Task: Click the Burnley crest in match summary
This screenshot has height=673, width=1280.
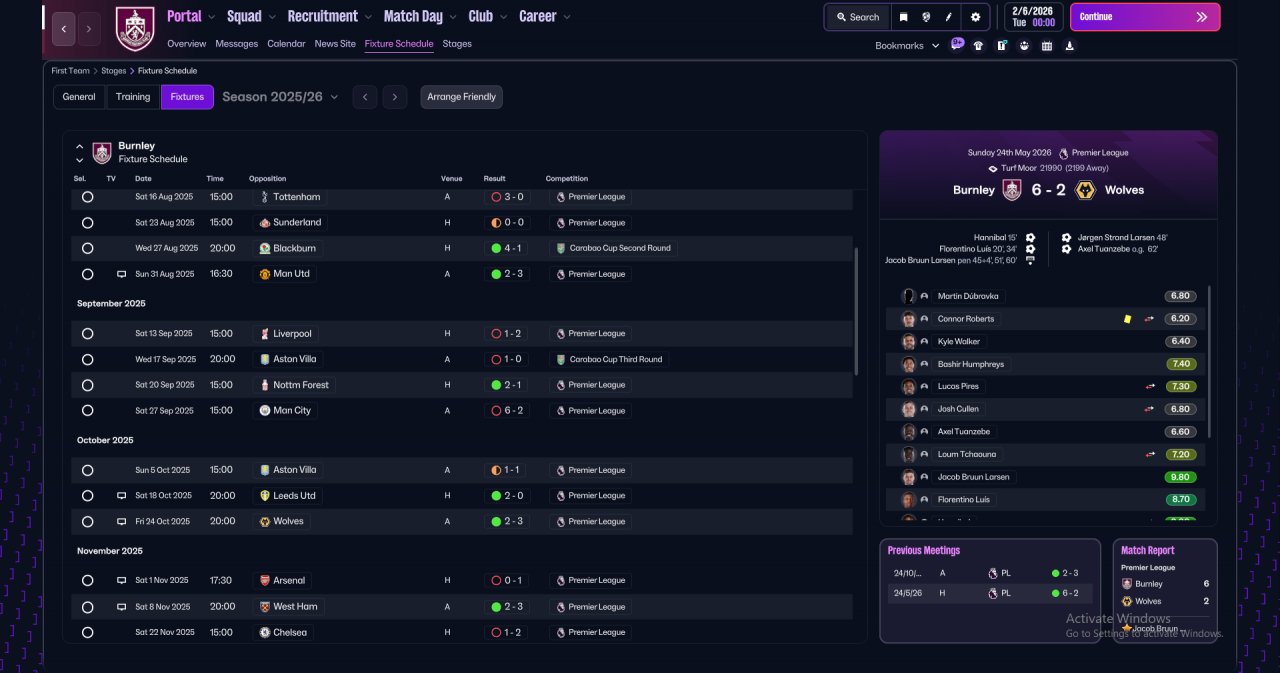Action: [x=1012, y=190]
